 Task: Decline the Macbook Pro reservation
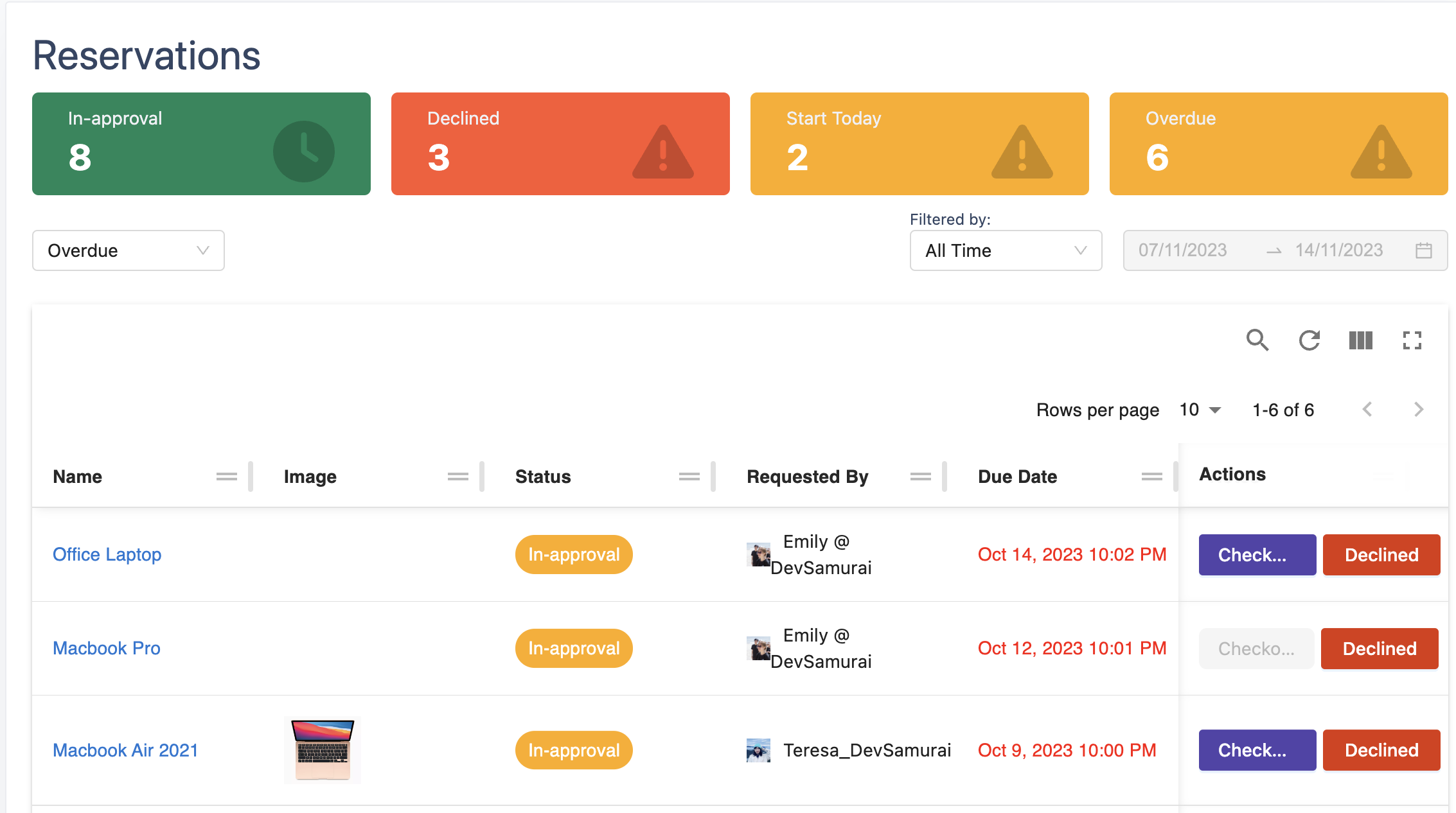point(1379,649)
